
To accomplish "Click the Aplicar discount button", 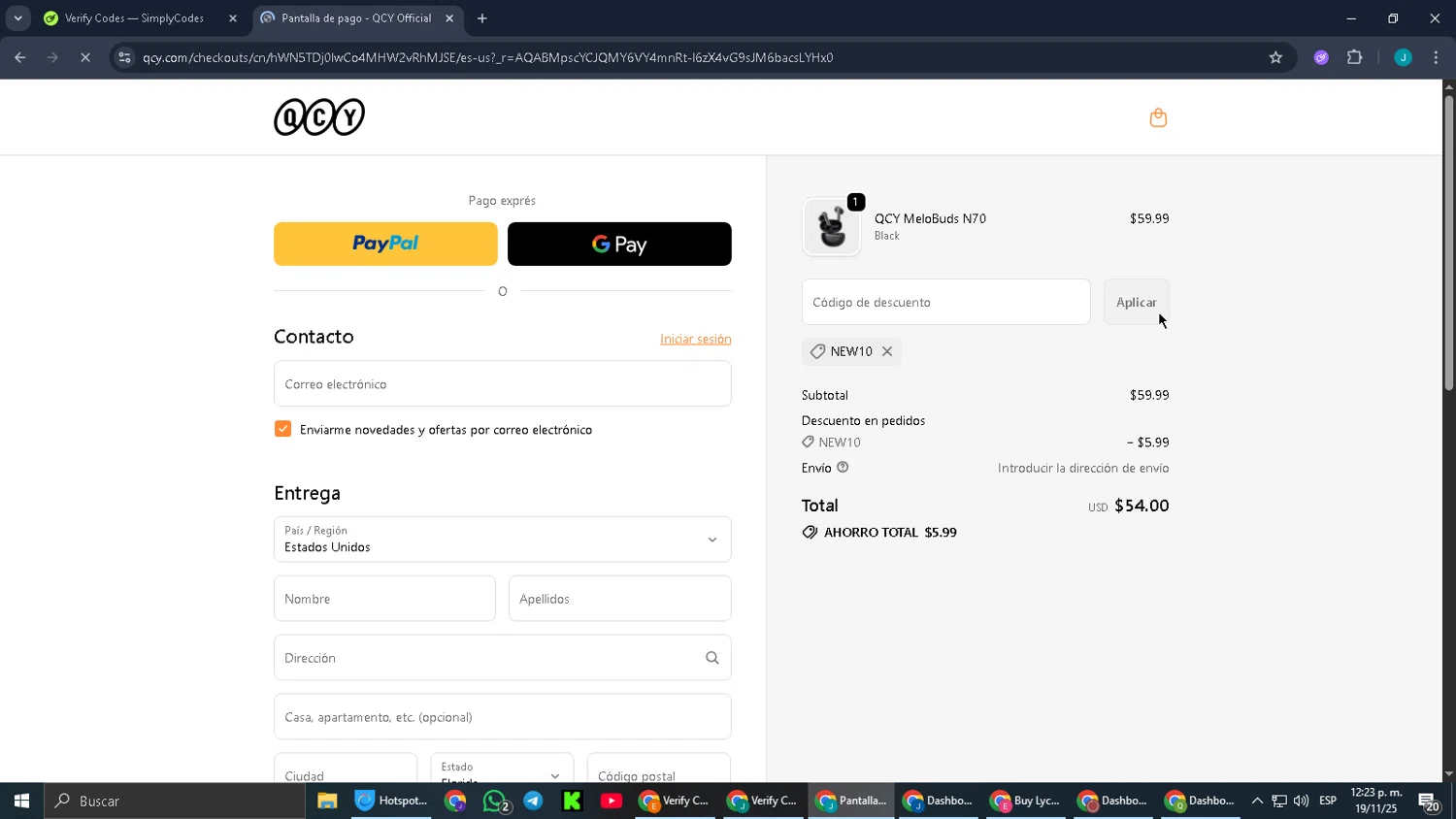I will click(x=1137, y=302).
